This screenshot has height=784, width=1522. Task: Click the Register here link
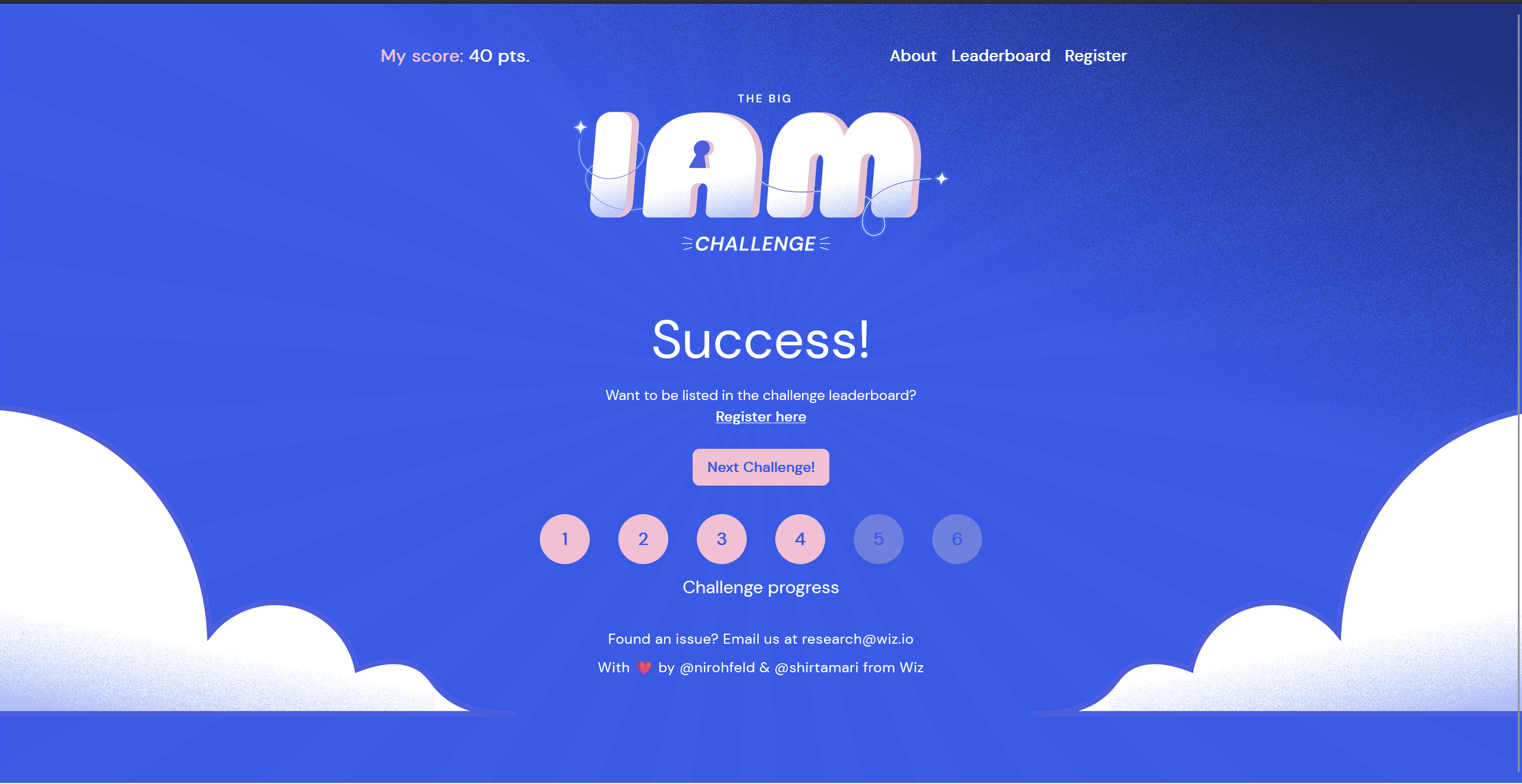point(761,416)
